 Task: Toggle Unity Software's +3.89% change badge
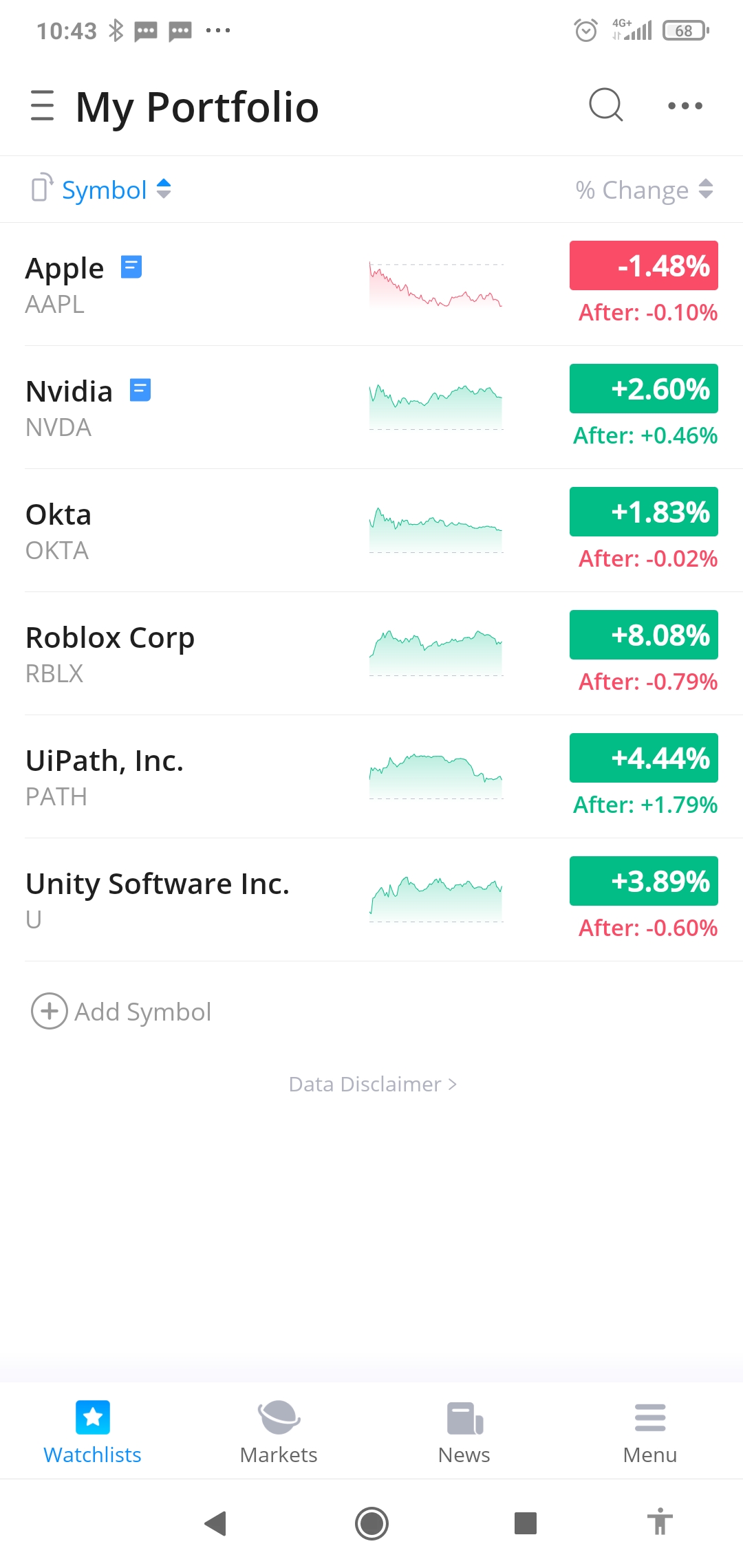coord(643,881)
